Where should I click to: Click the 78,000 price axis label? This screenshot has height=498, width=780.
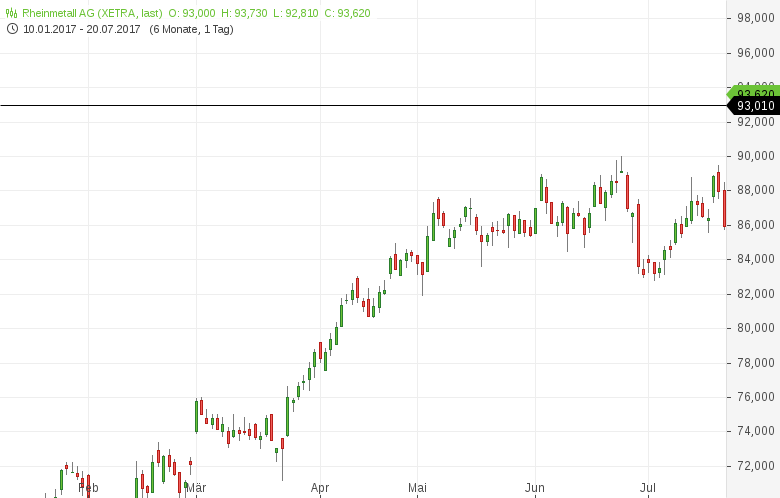(x=756, y=363)
